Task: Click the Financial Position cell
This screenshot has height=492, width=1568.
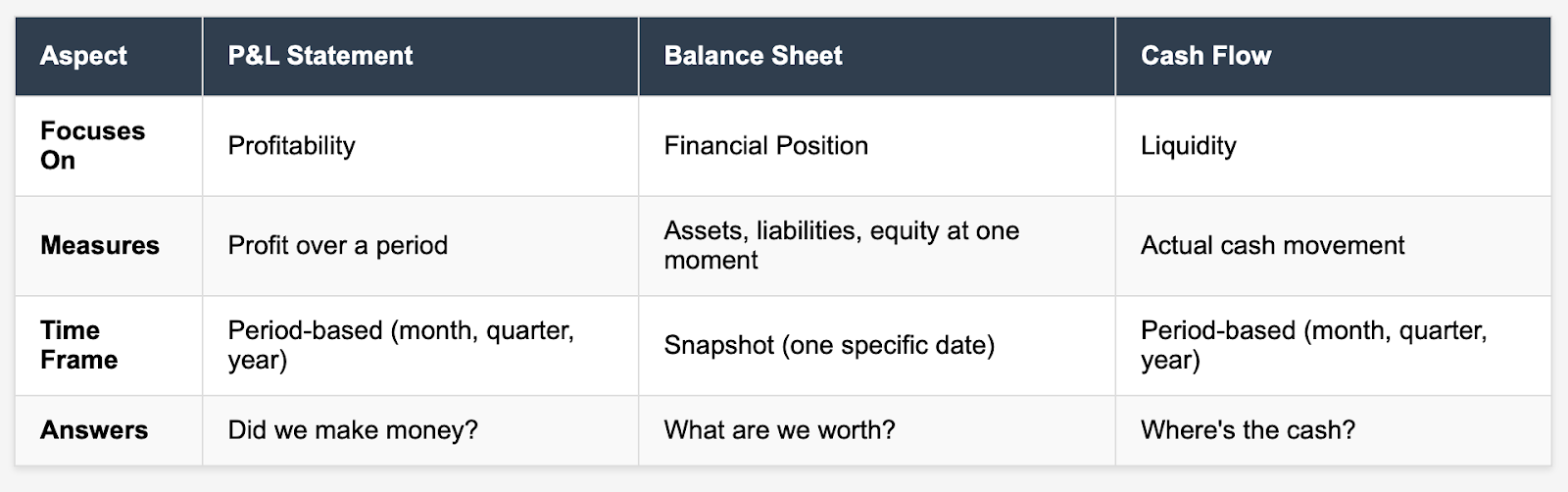Action: click(x=877, y=146)
